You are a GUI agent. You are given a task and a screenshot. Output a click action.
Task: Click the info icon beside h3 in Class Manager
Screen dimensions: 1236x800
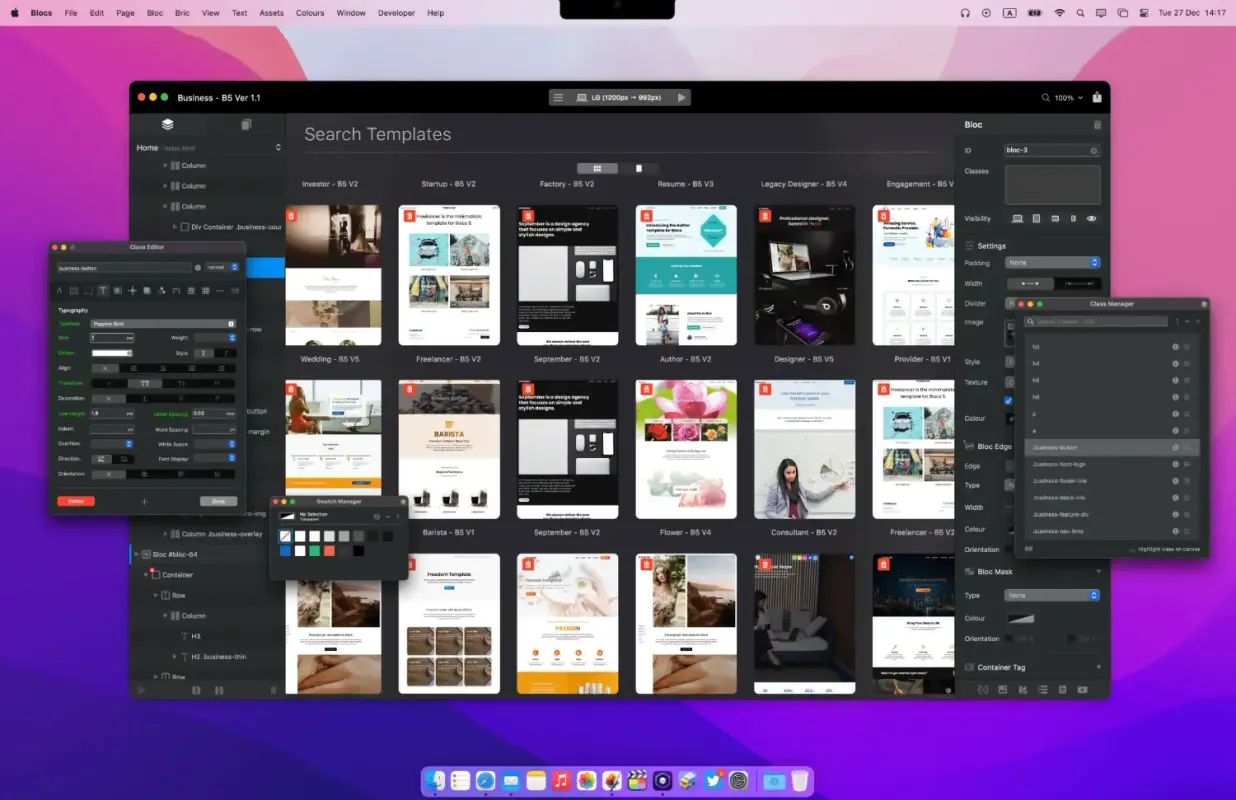[1175, 347]
